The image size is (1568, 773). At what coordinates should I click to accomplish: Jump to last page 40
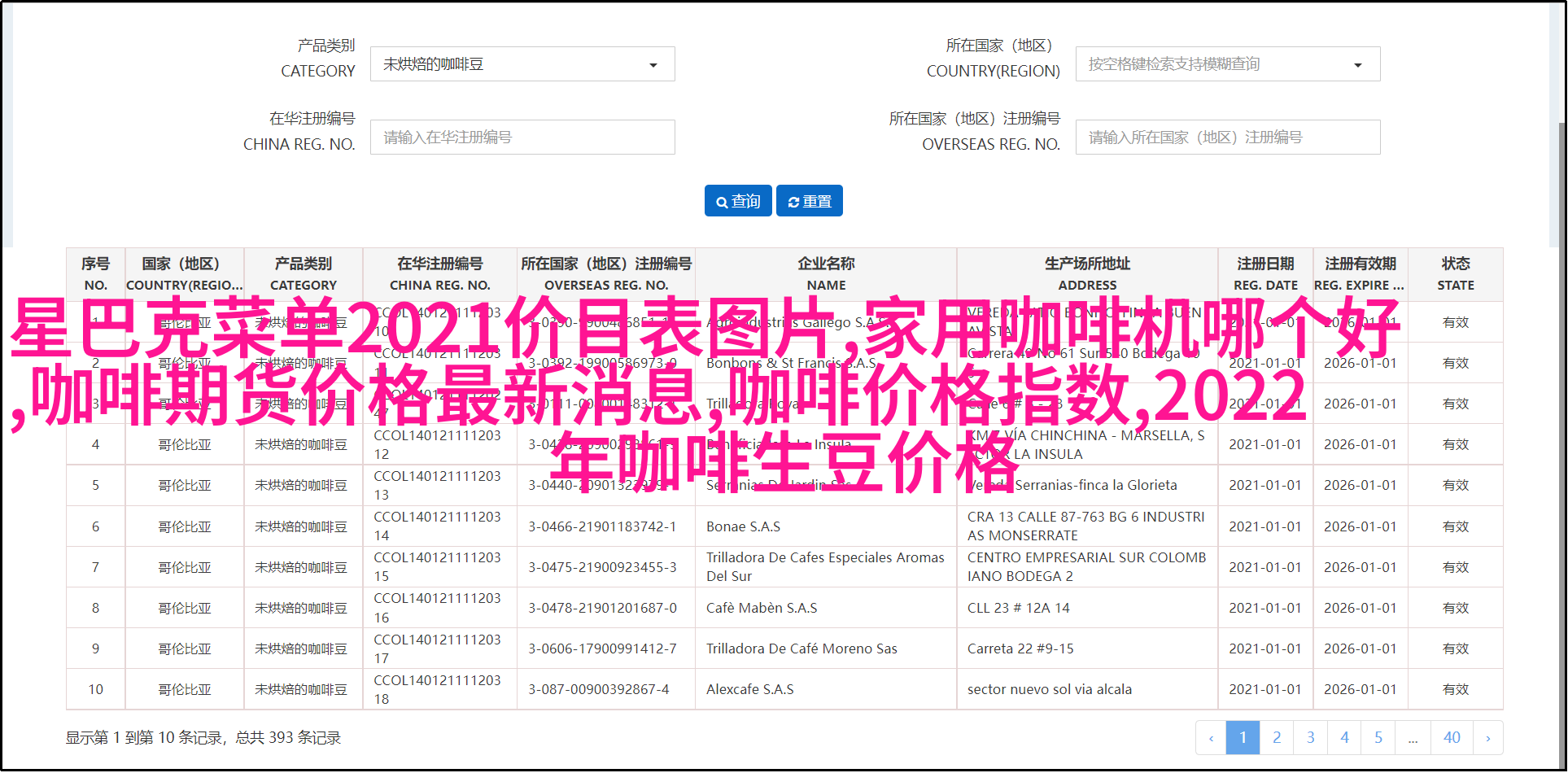(x=1452, y=738)
